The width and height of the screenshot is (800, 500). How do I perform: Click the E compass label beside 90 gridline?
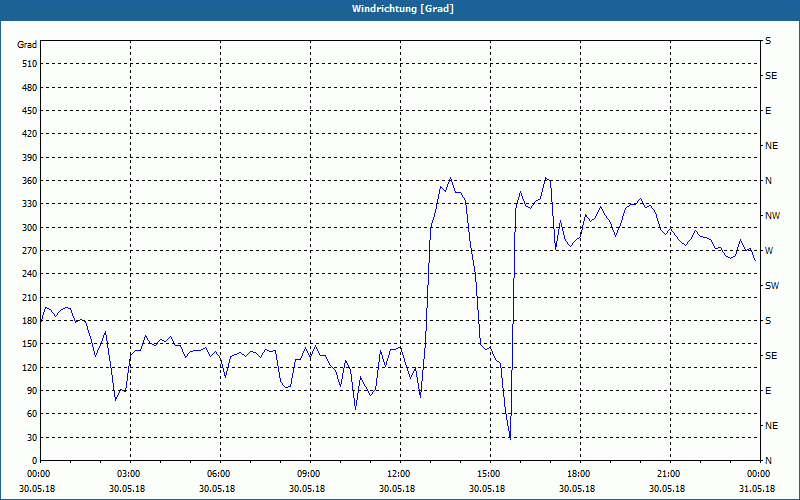pyautogui.click(x=768, y=391)
